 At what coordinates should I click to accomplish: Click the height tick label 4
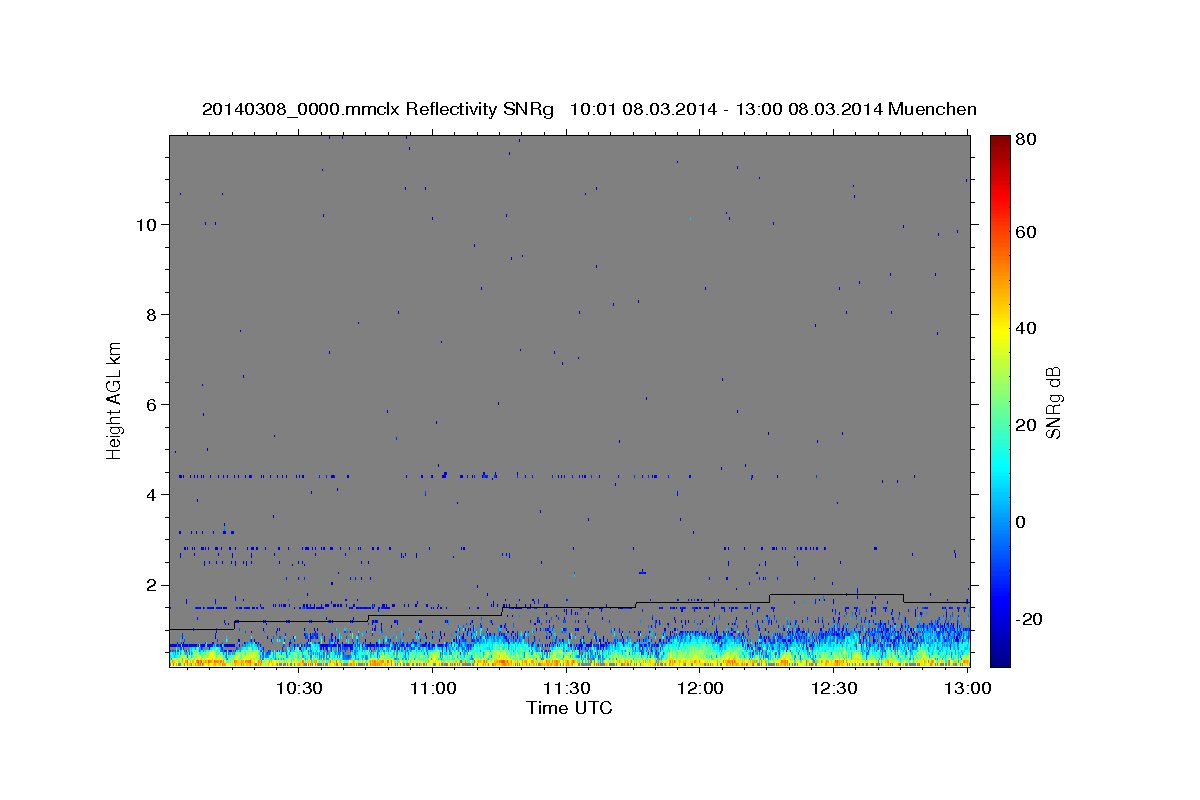click(153, 495)
